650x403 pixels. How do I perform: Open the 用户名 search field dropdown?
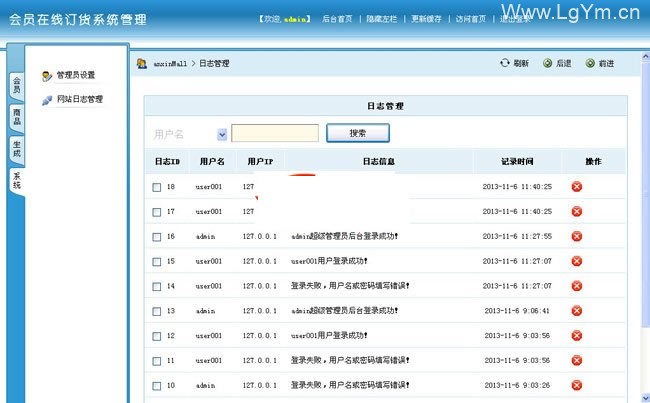pos(222,134)
